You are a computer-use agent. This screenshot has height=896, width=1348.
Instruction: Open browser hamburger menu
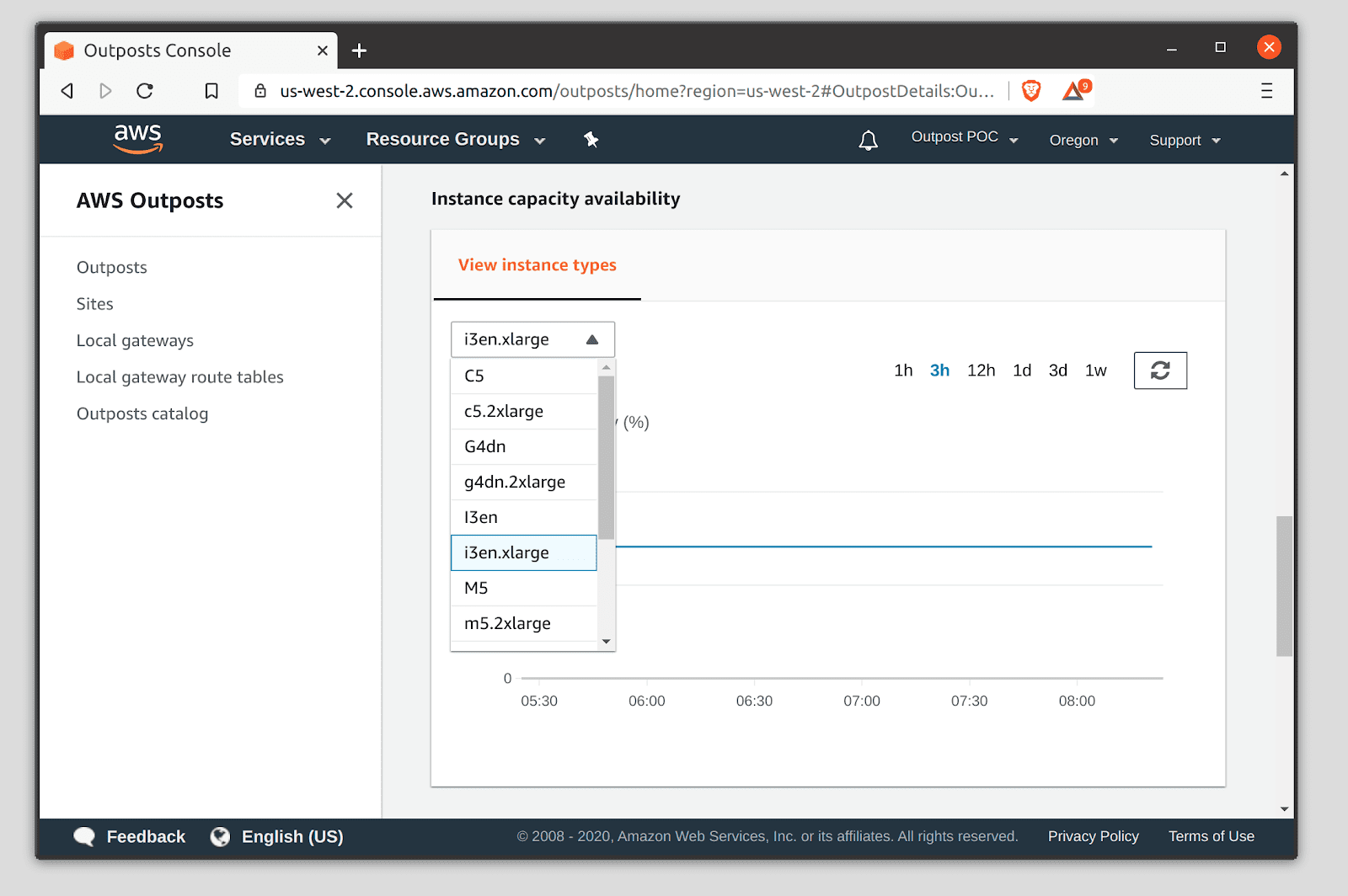[1266, 91]
